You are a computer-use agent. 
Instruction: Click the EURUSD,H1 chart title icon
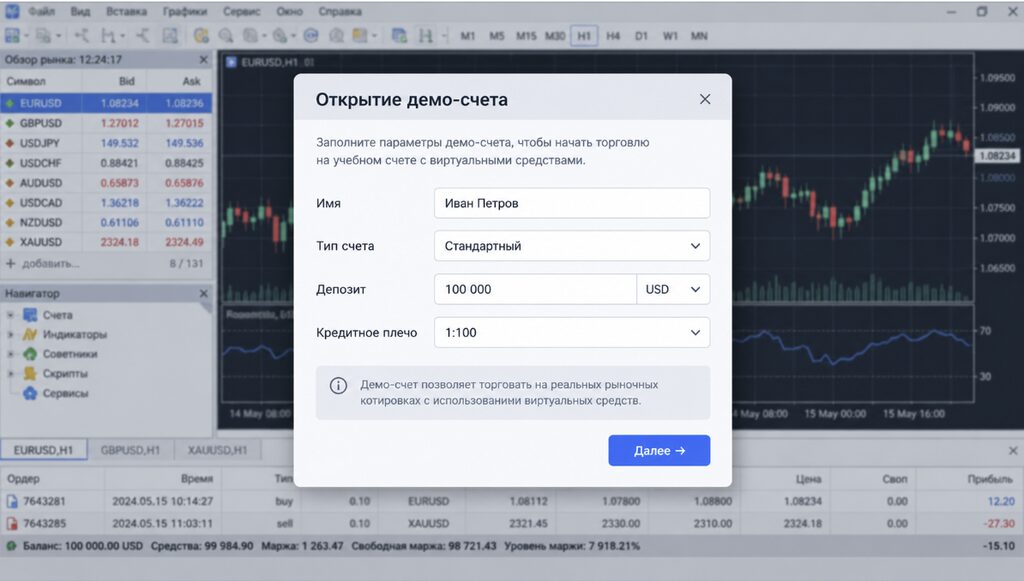coord(231,62)
